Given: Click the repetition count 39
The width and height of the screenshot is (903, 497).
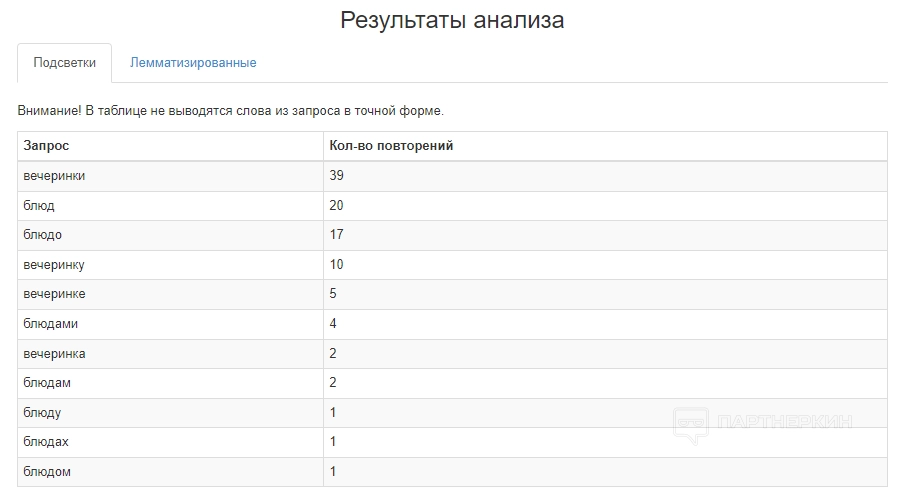Looking at the screenshot, I should point(337,176).
